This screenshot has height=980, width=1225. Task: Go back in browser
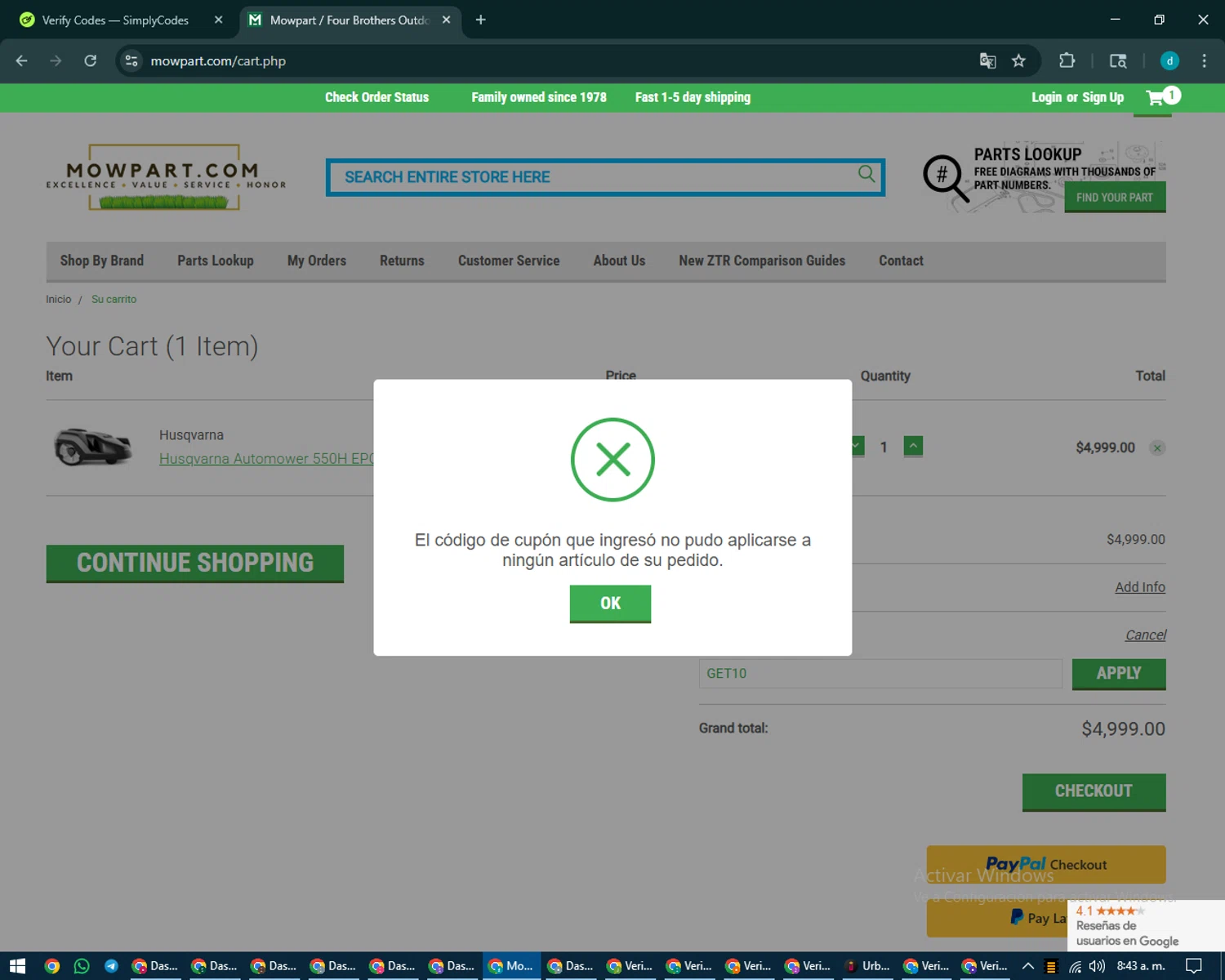[22, 60]
